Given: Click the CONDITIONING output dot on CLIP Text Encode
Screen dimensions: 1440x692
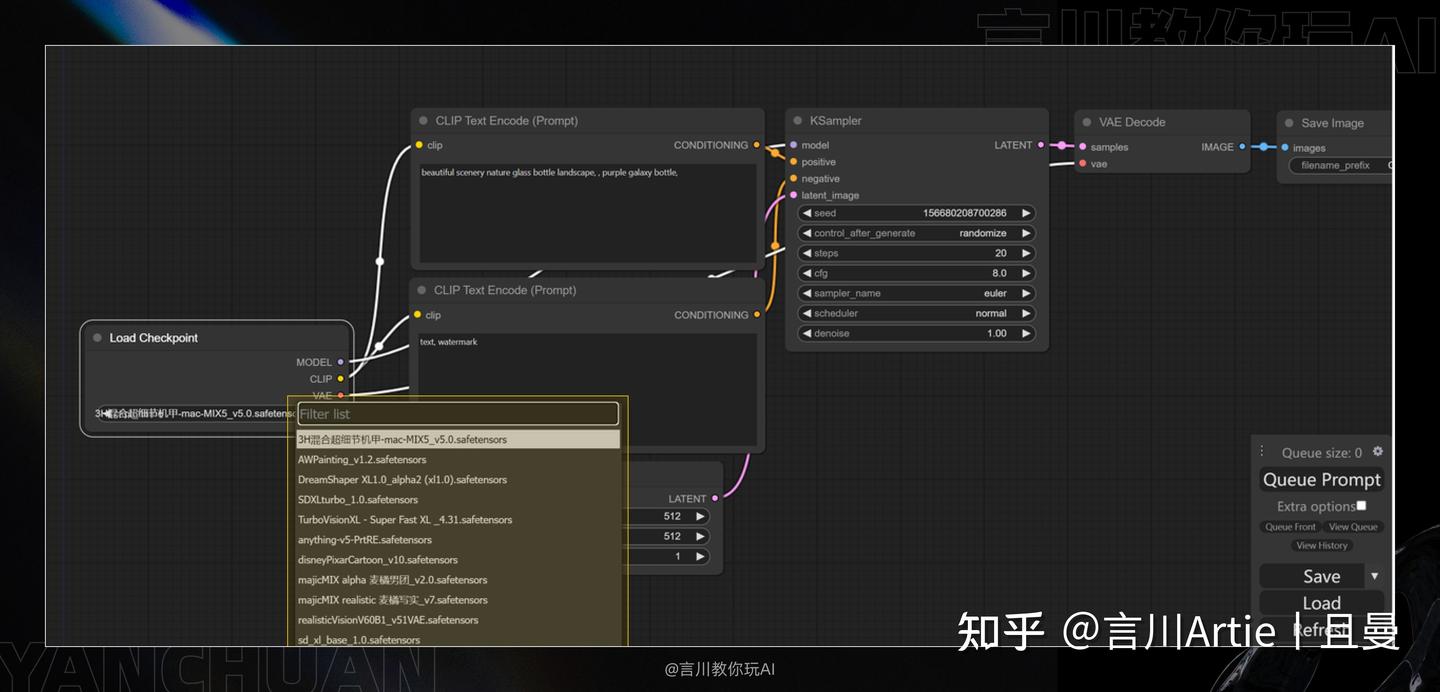Looking at the screenshot, I should 757,145.
